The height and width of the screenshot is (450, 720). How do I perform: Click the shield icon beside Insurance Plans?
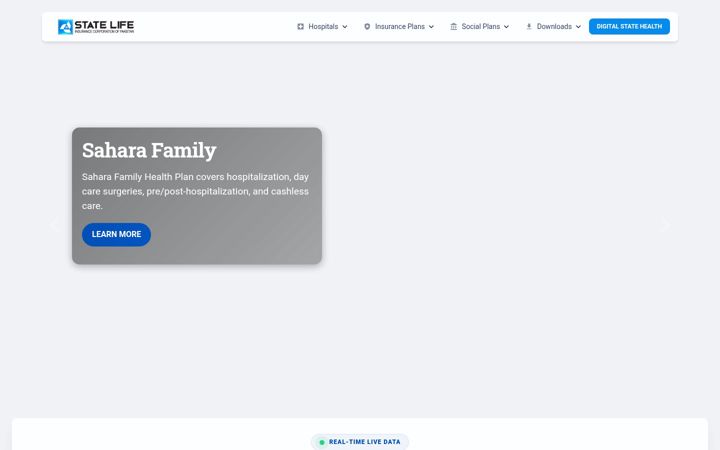367,27
